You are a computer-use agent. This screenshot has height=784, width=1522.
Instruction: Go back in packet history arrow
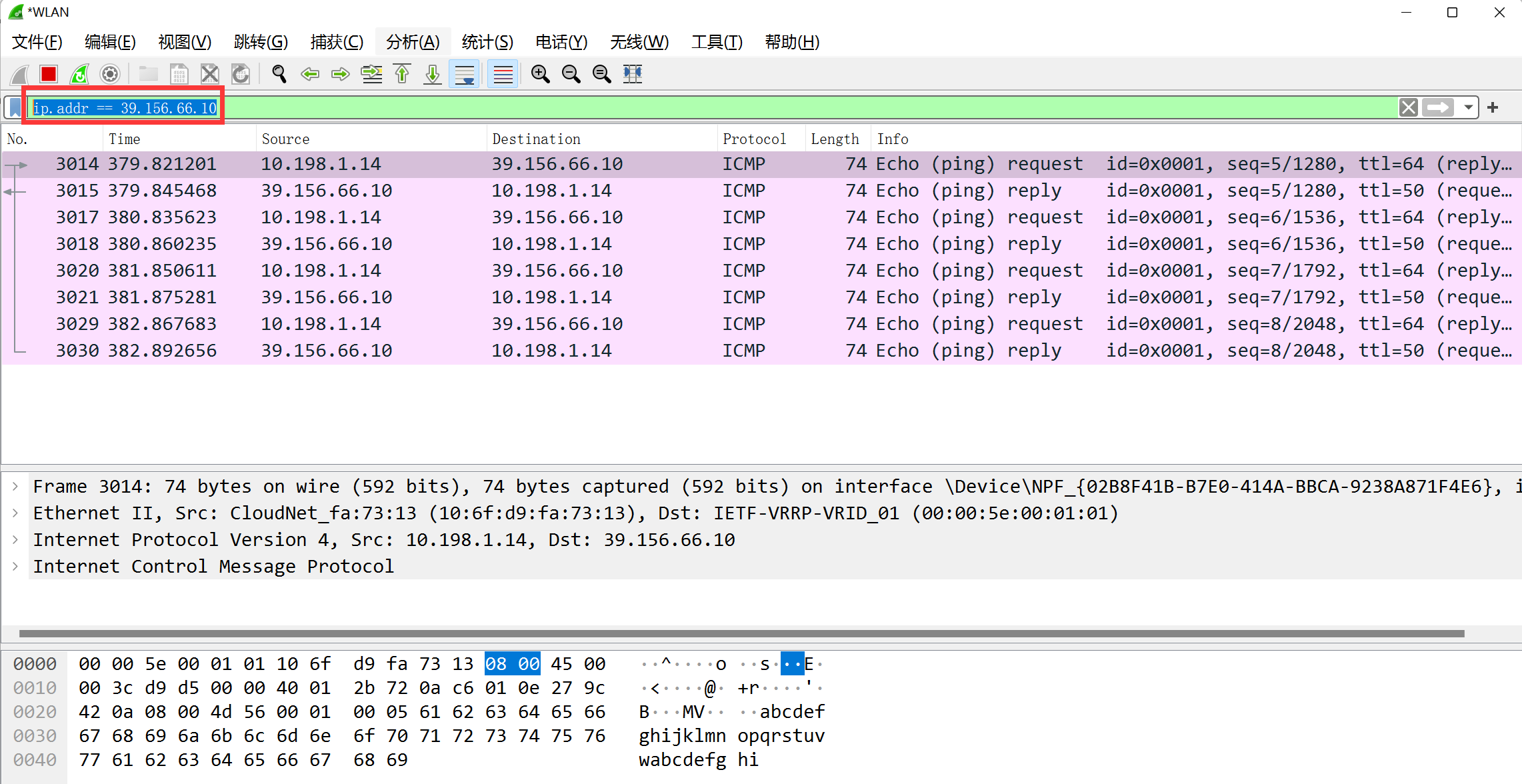click(x=310, y=74)
